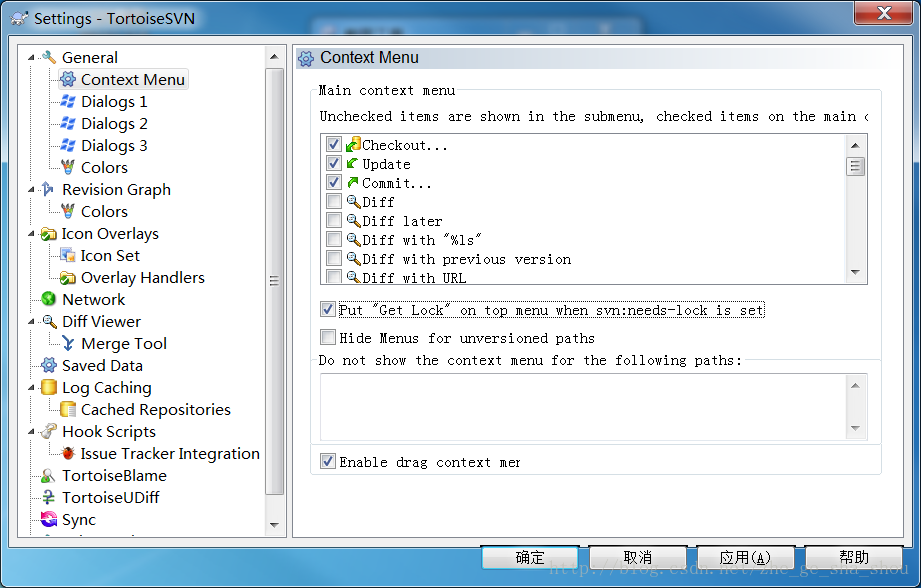The width and height of the screenshot is (921, 588).
Task: Open the Network settings page
Action: [x=93, y=300]
